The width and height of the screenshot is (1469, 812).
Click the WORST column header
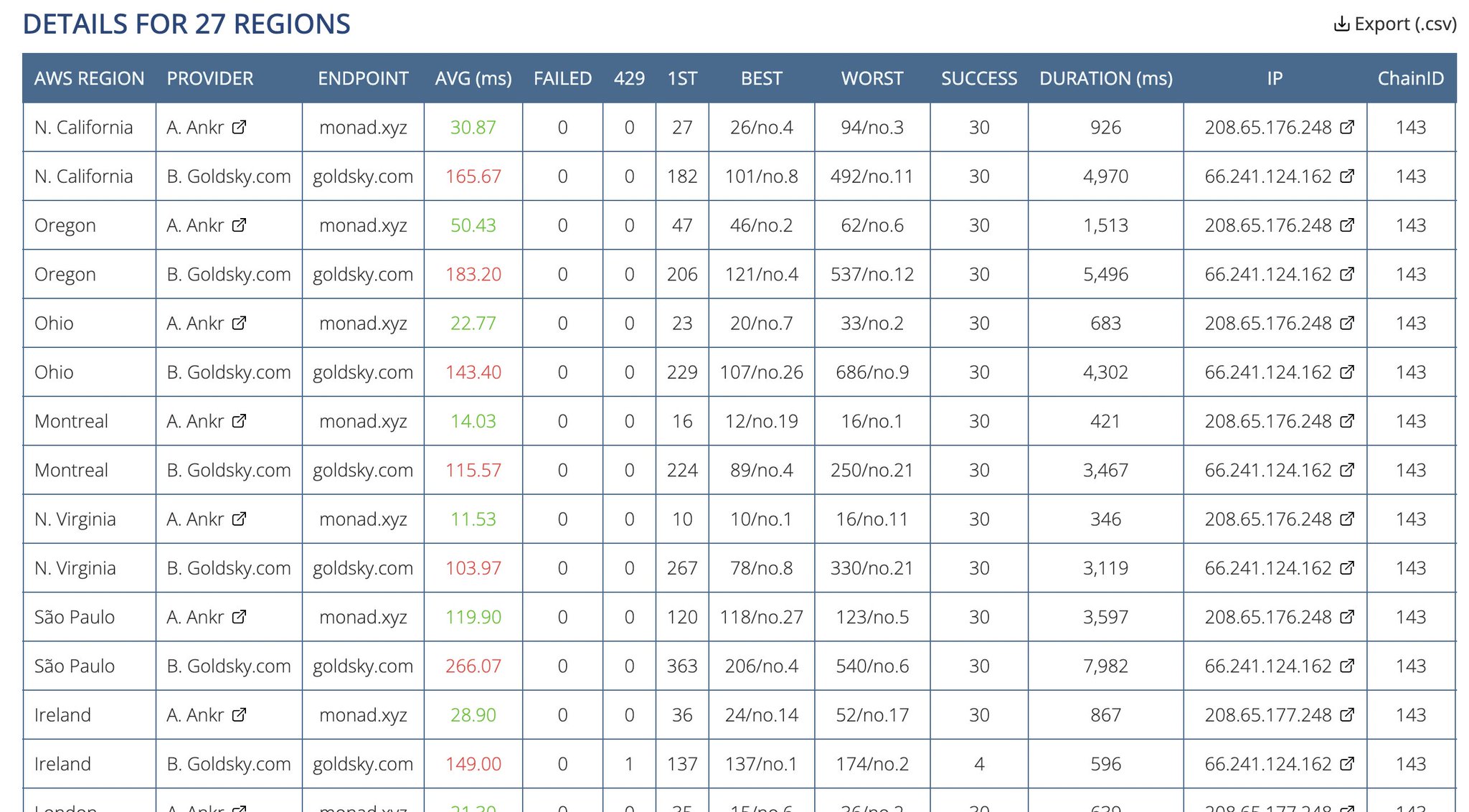(872, 78)
